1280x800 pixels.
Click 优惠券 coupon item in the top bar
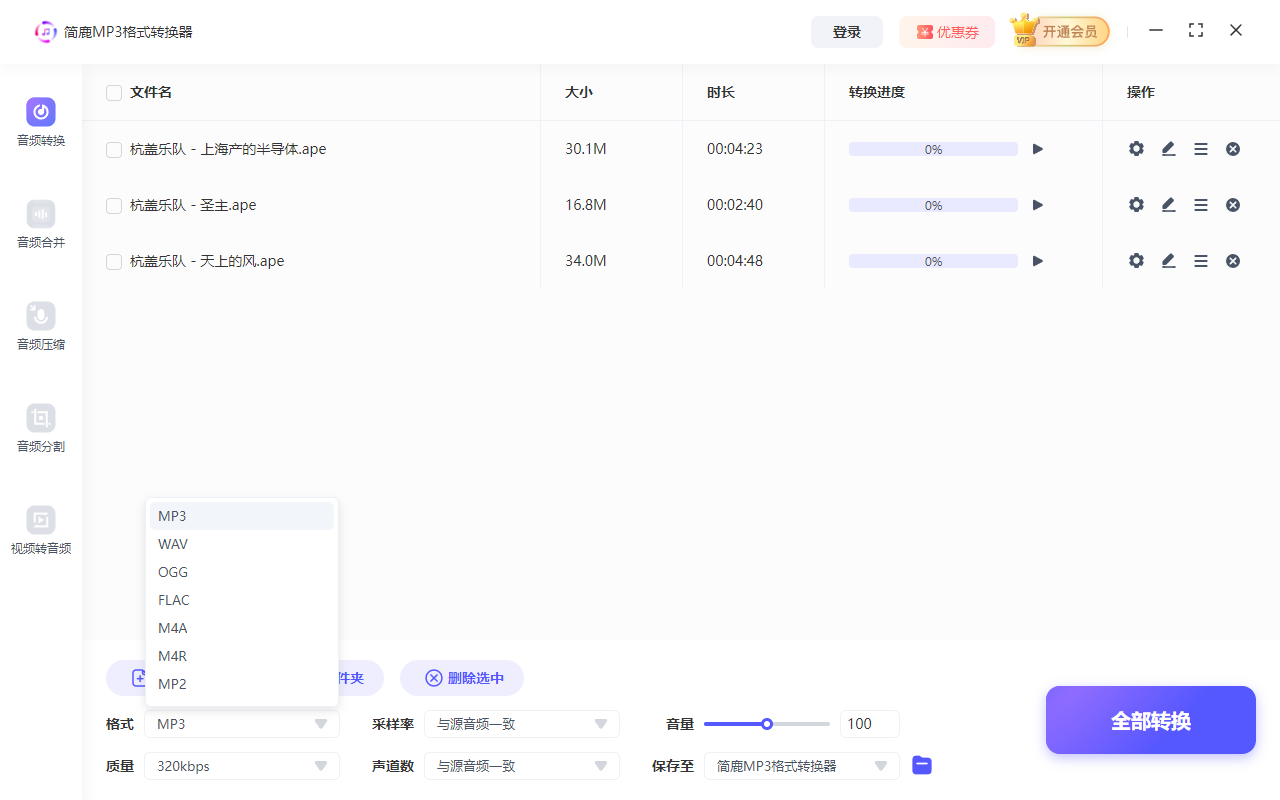coord(946,31)
